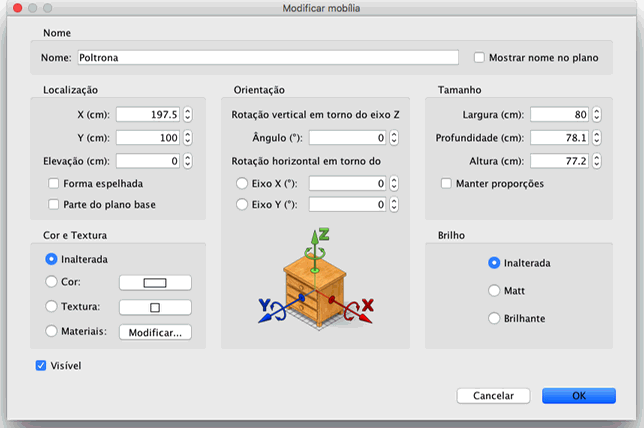Adjust the X (cm) stepper arrows

187,114
